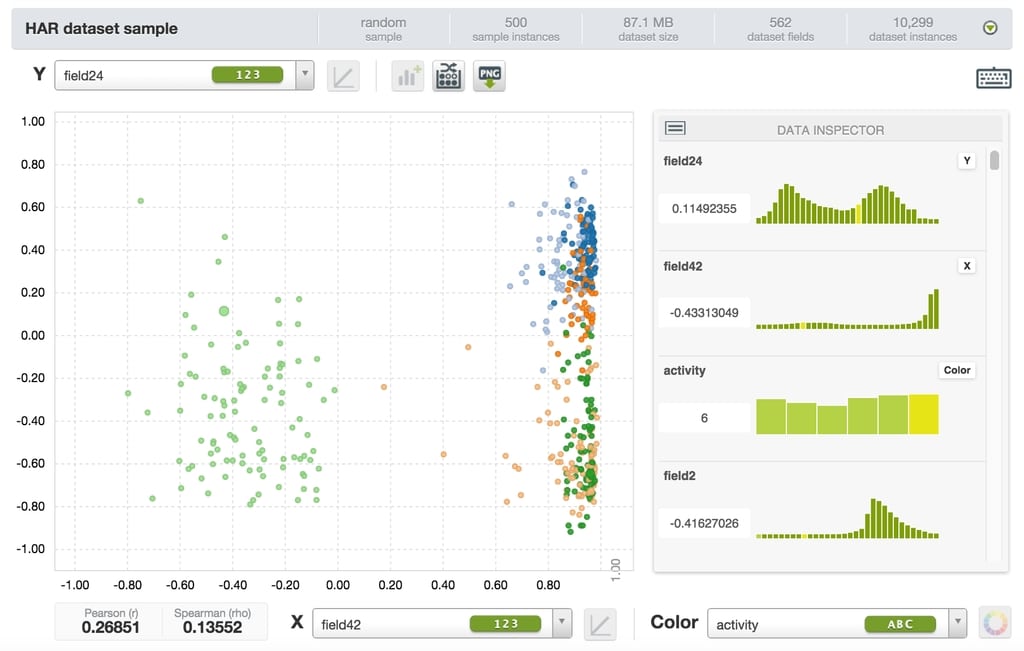Toggle X axis scale line-chart icon
Image resolution: width=1024 pixels, height=651 pixels.
click(600, 624)
